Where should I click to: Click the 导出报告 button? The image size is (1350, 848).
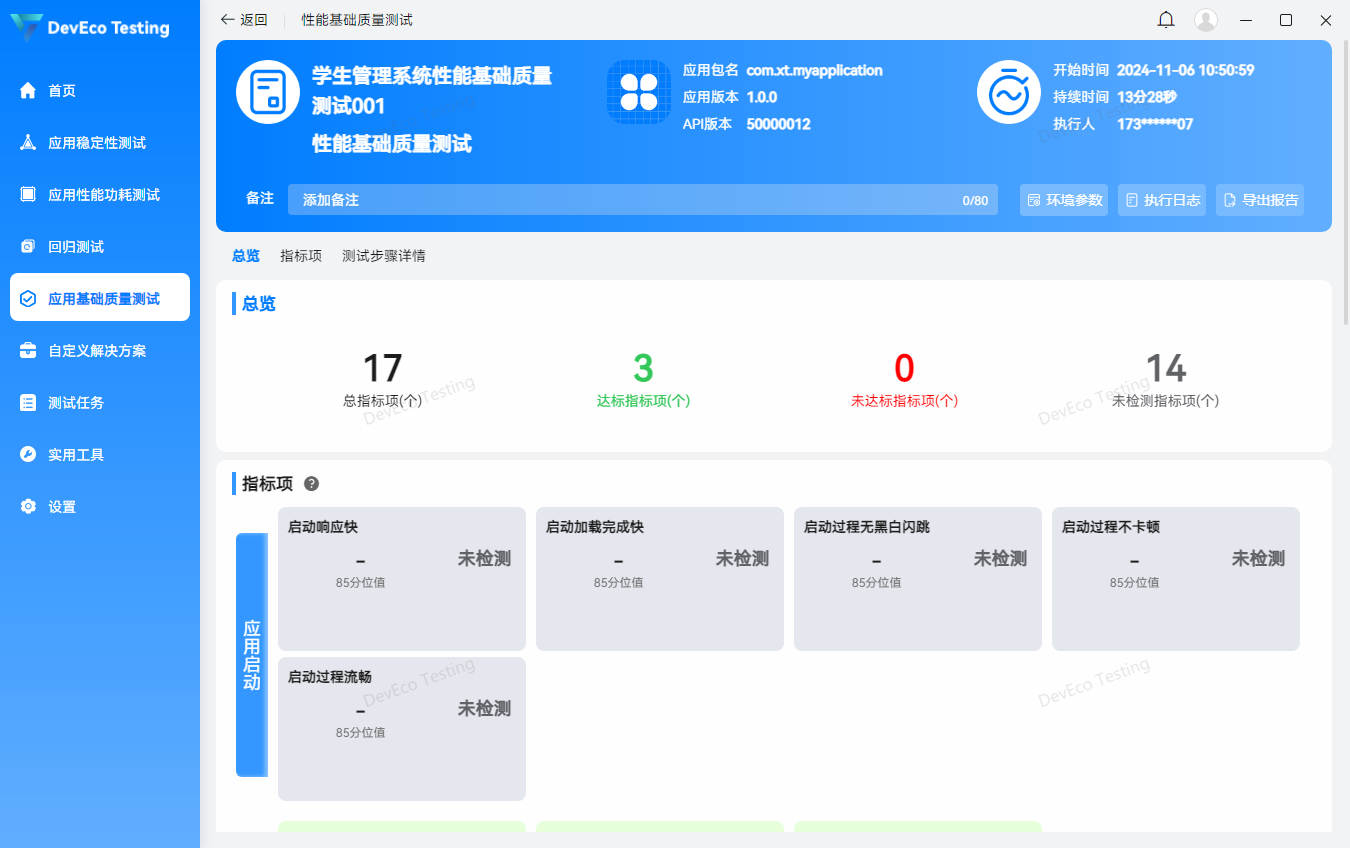(x=1260, y=200)
